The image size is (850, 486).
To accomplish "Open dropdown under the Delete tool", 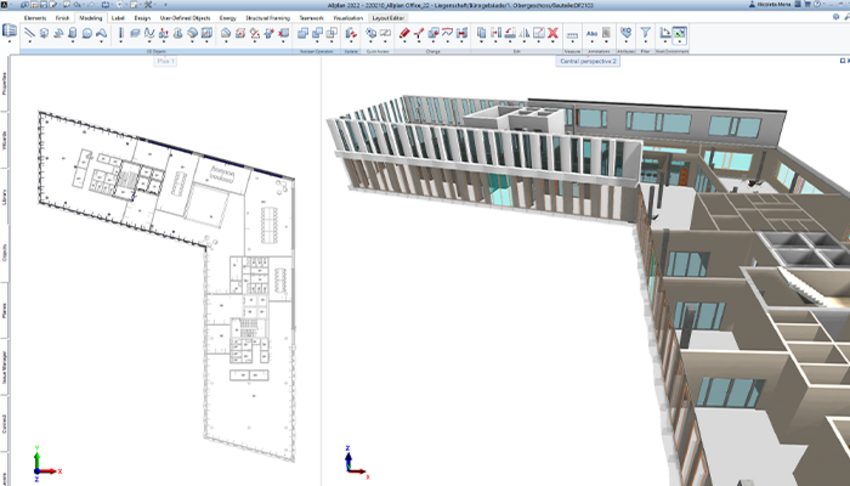I will pyautogui.click(x=553, y=43).
